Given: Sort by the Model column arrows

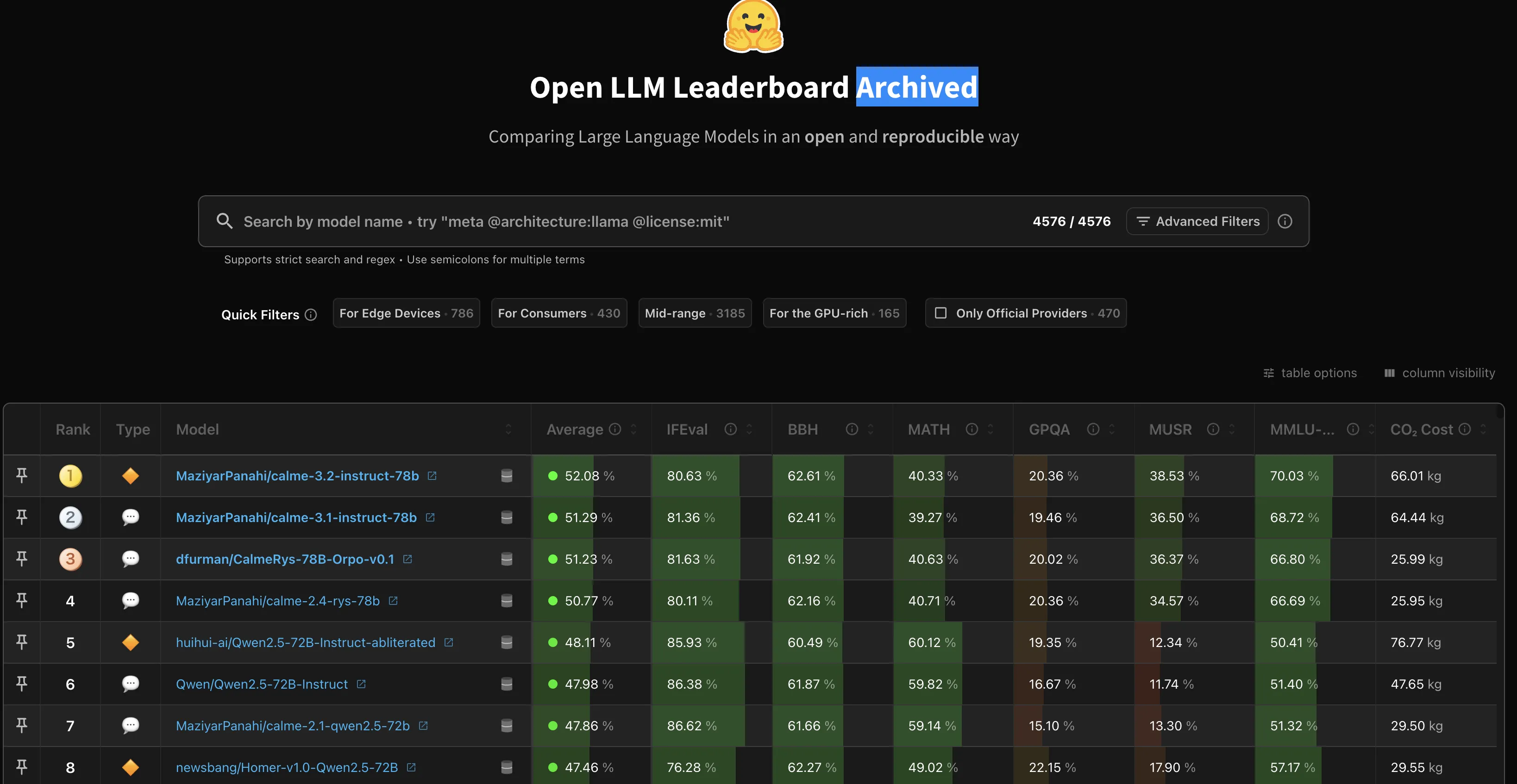Looking at the screenshot, I should [508, 429].
